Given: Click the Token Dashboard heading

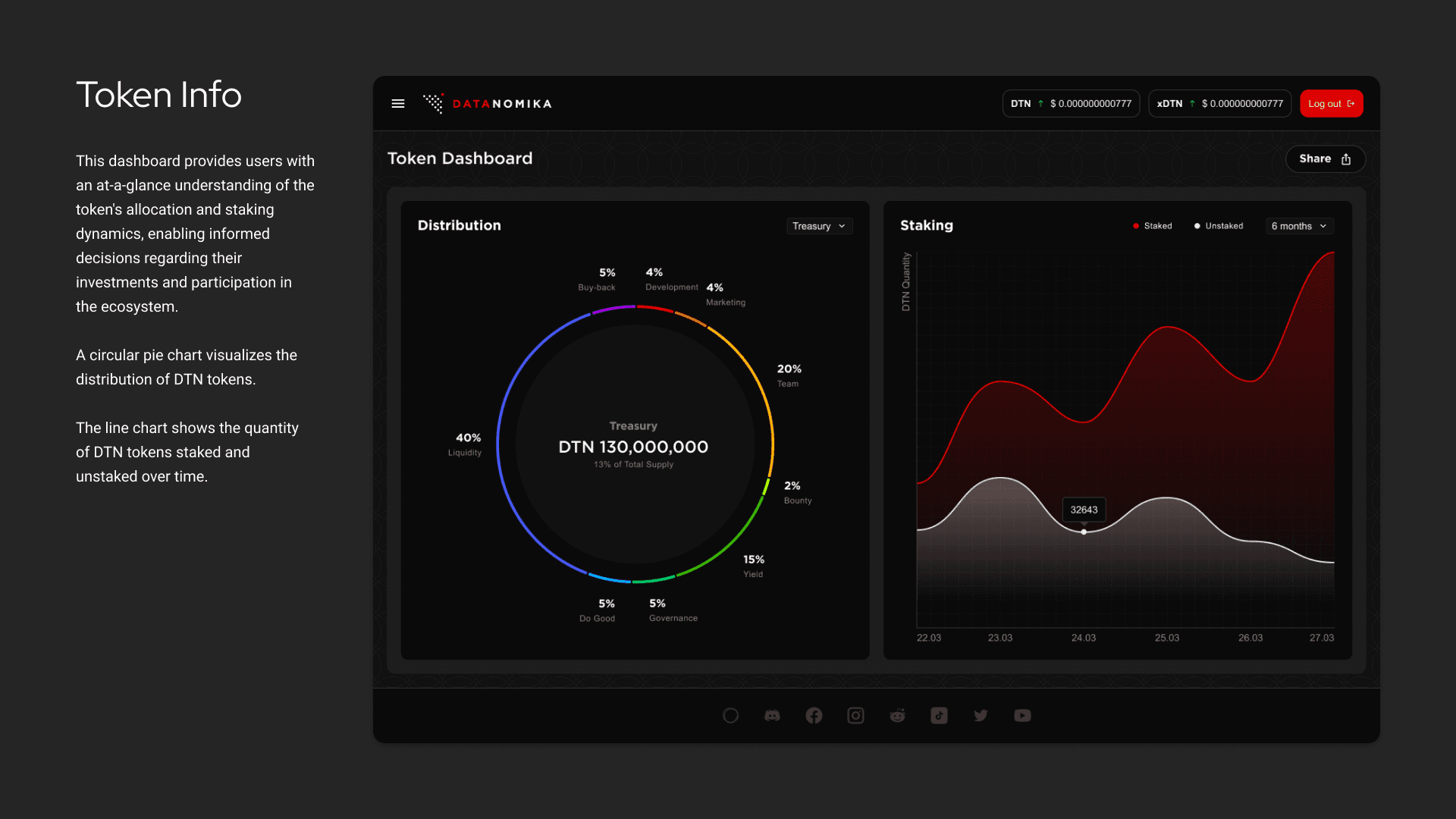Looking at the screenshot, I should pyautogui.click(x=460, y=158).
